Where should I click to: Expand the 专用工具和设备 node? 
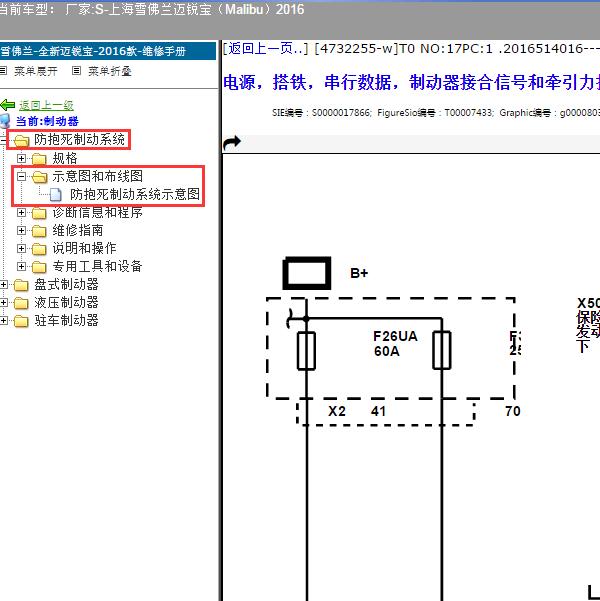[21, 266]
